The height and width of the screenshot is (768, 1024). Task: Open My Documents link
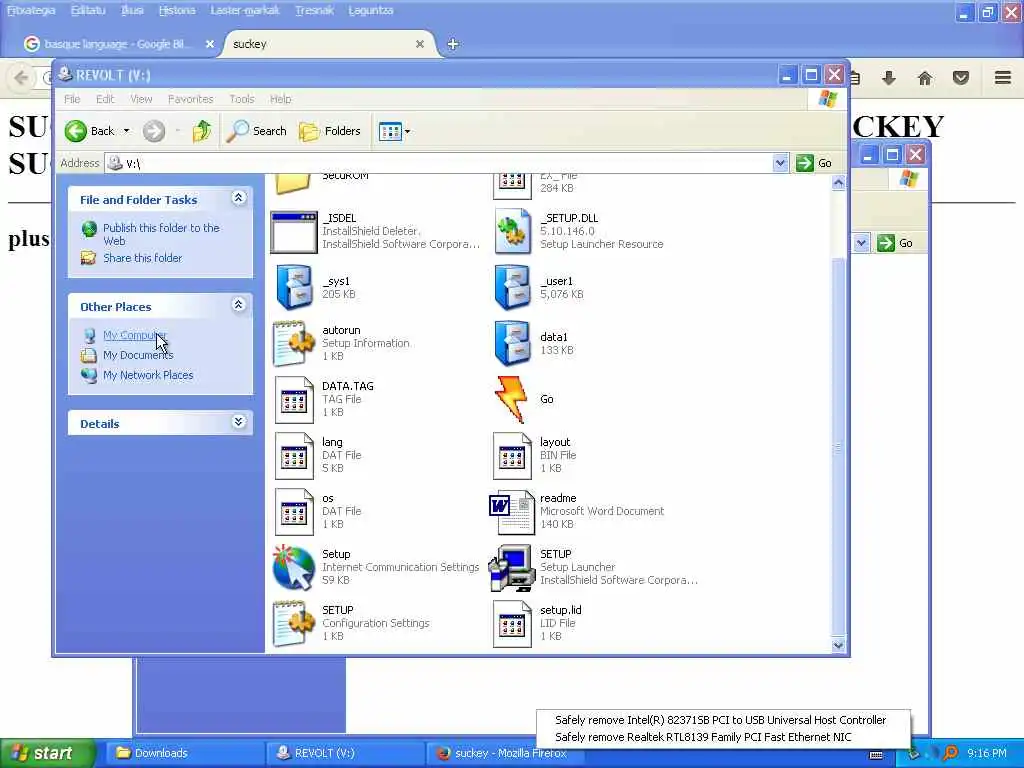tap(138, 355)
